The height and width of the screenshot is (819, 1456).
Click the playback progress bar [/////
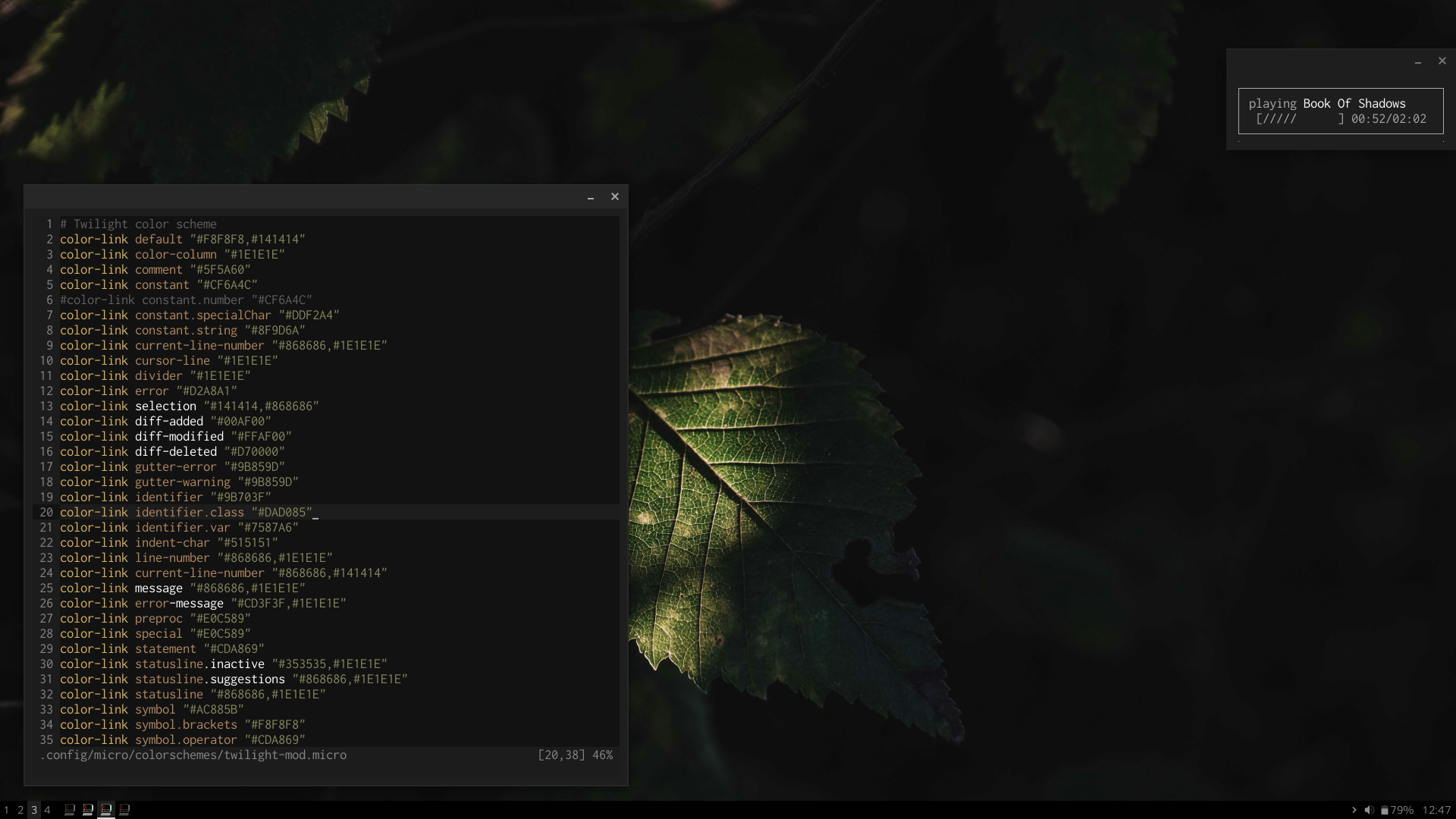pos(1300,119)
